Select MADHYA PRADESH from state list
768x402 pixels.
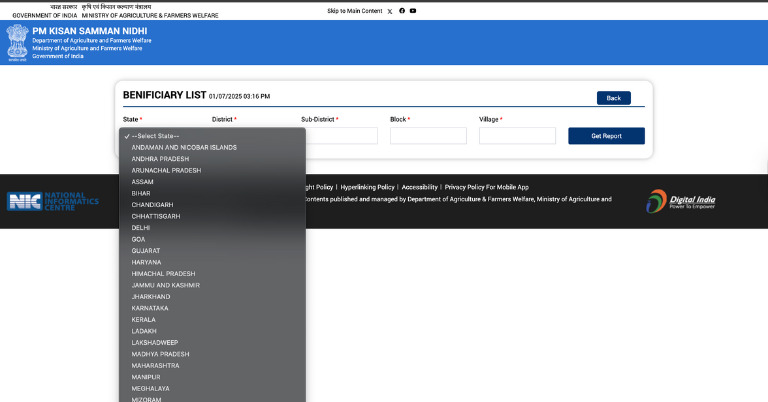point(212,355)
